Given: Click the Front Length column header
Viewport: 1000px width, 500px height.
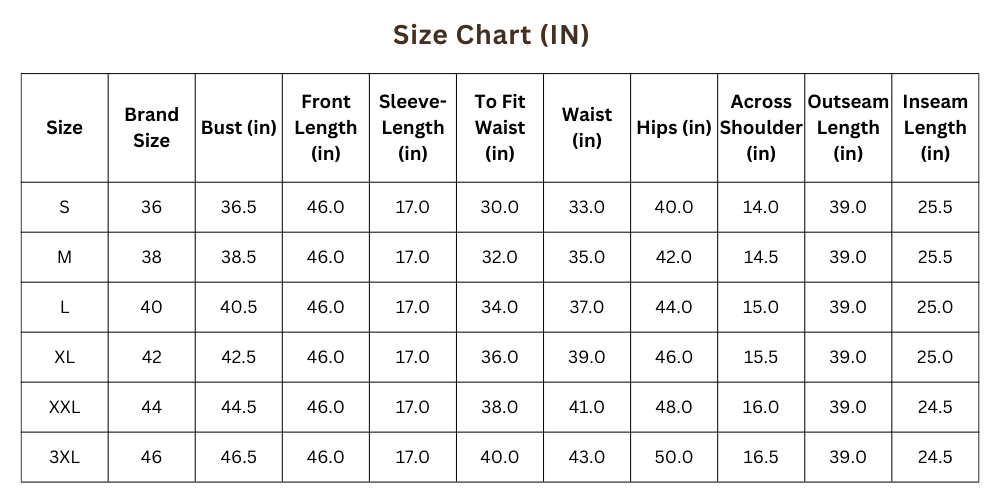Looking at the screenshot, I should tap(325, 128).
